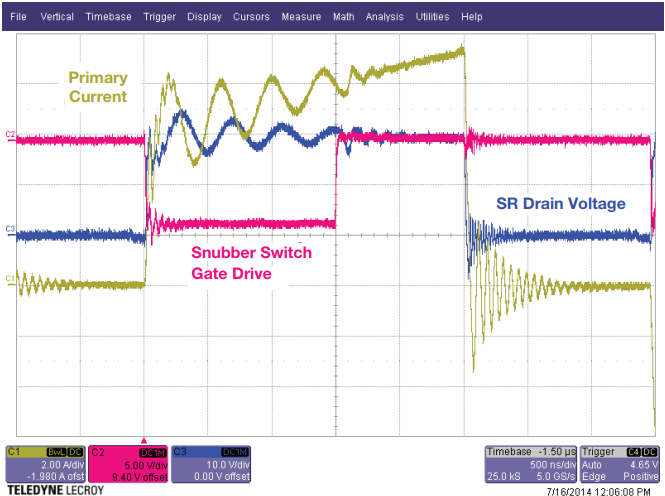Click the pink trigger position marker below grid
665x496 pixels.
click(144, 439)
